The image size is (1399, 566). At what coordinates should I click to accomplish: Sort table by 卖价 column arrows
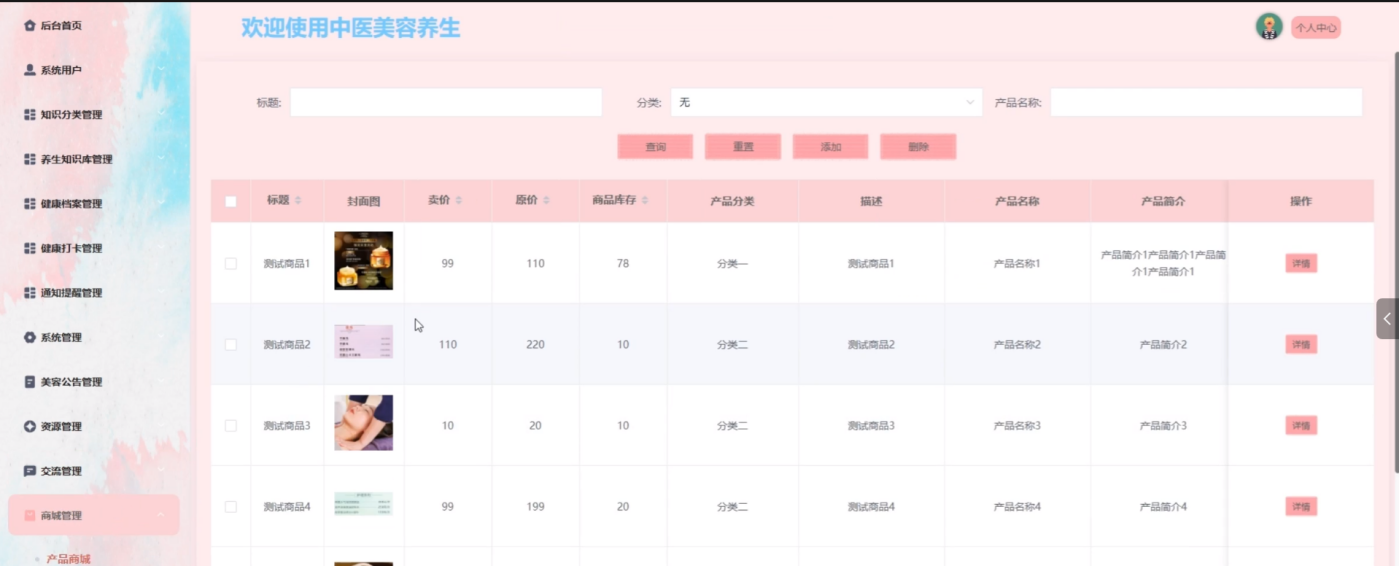click(459, 201)
